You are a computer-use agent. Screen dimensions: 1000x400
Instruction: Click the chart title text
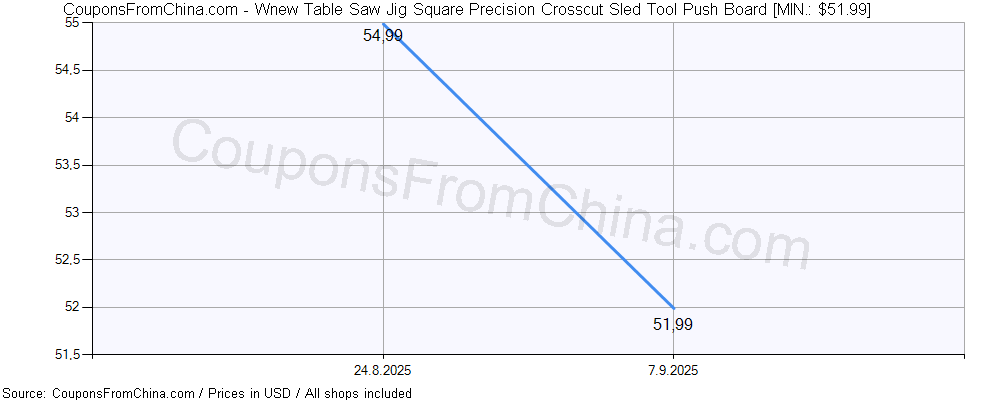(x=467, y=9)
